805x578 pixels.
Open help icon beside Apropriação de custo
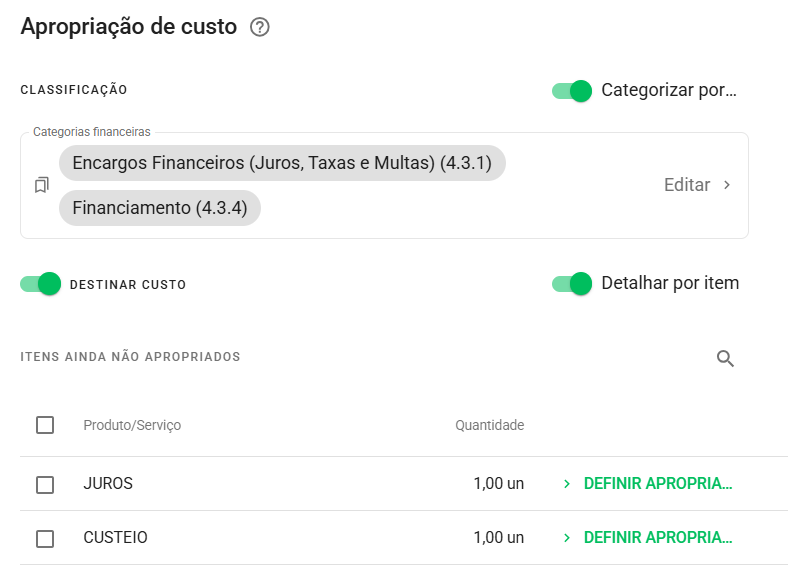click(x=260, y=27)
